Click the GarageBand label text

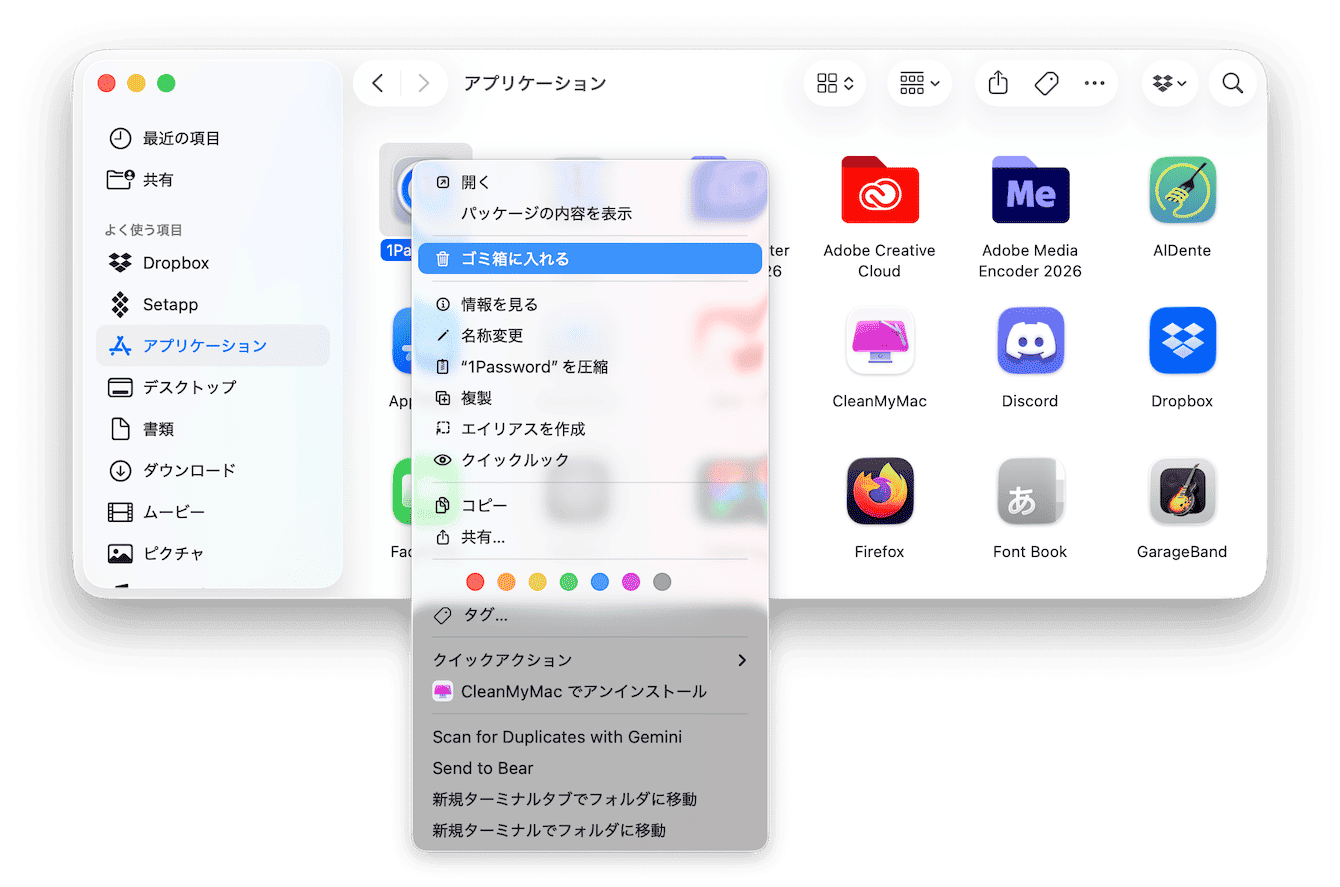point(1182,552)
